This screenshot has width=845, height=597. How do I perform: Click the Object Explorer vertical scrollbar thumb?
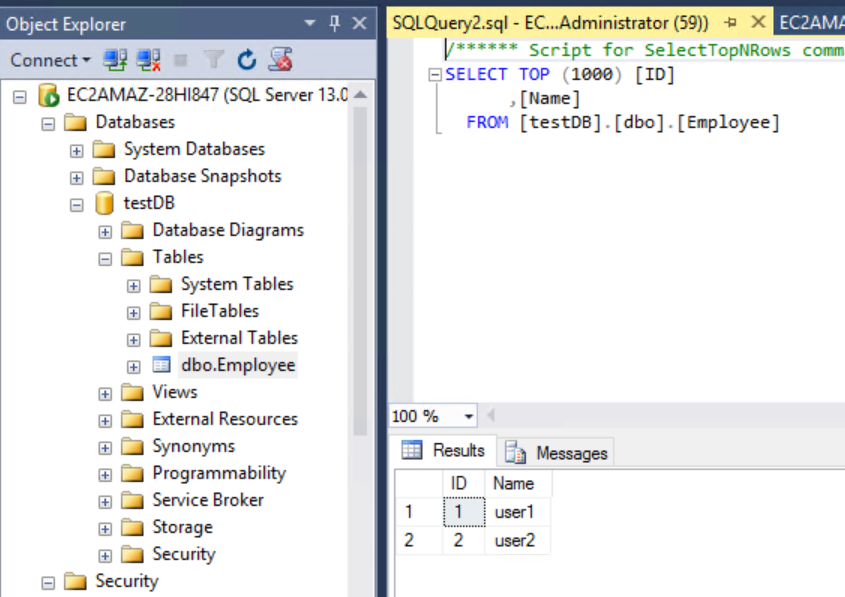[361, 271]
